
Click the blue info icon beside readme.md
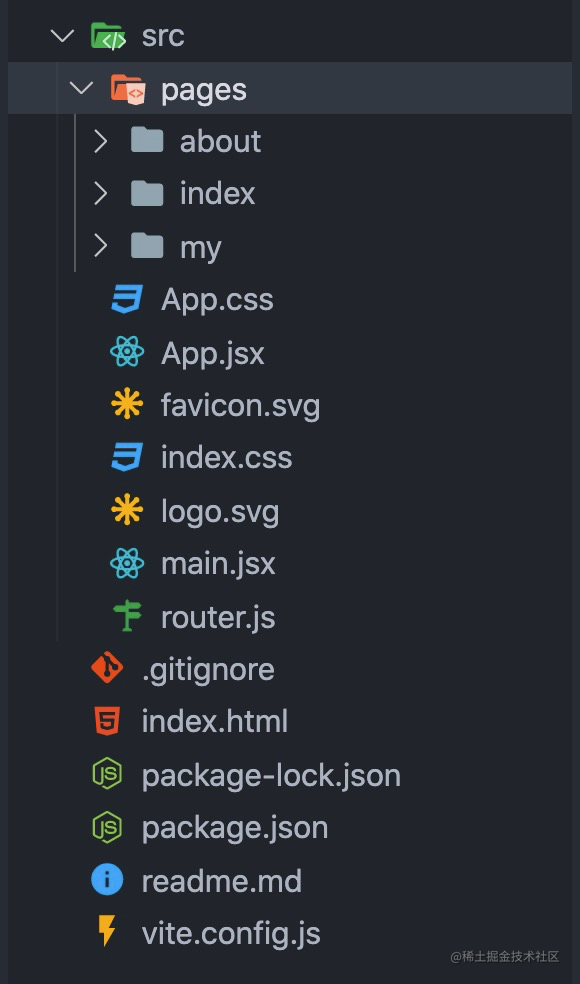pos(107,879)
